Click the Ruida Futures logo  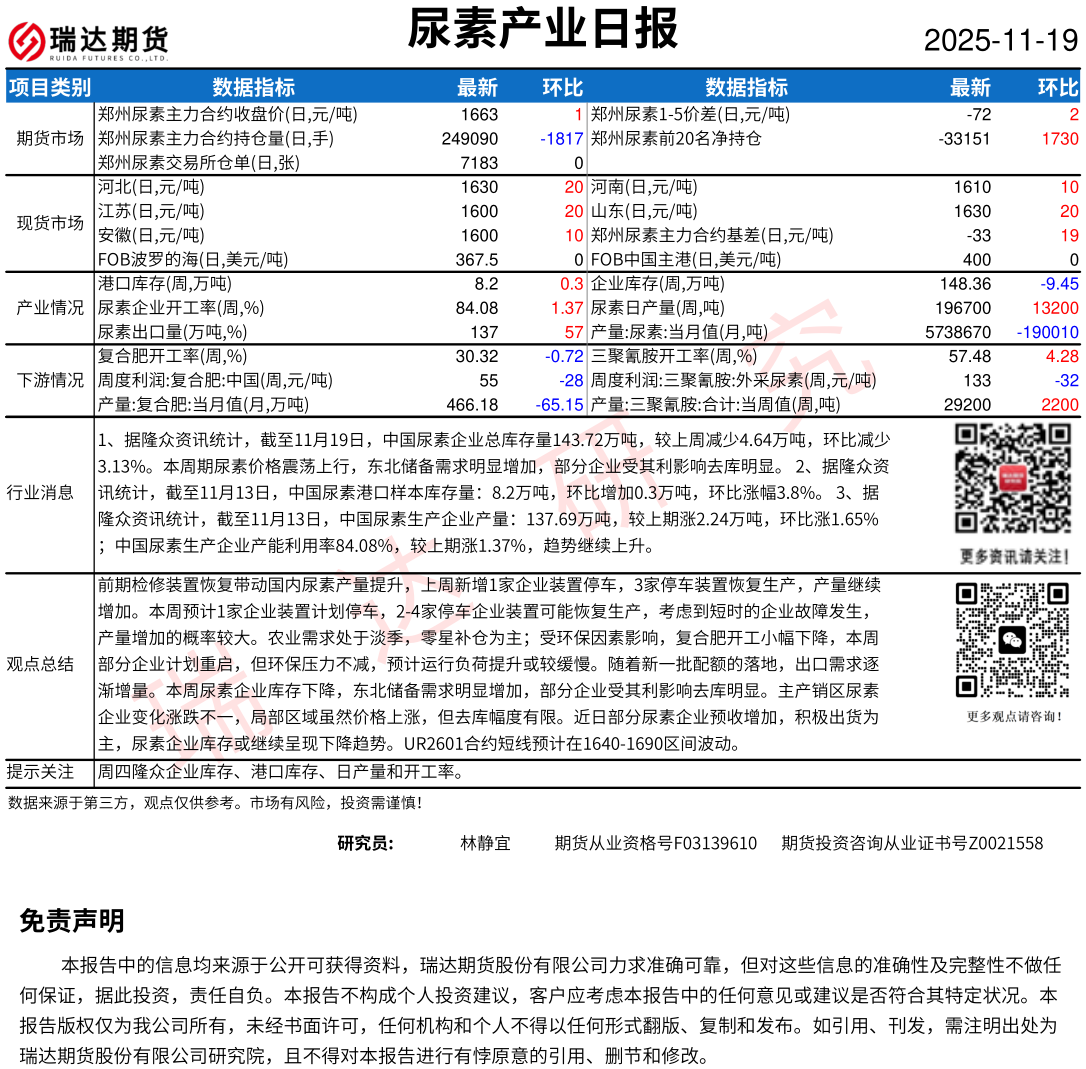(x=88, y=41)
